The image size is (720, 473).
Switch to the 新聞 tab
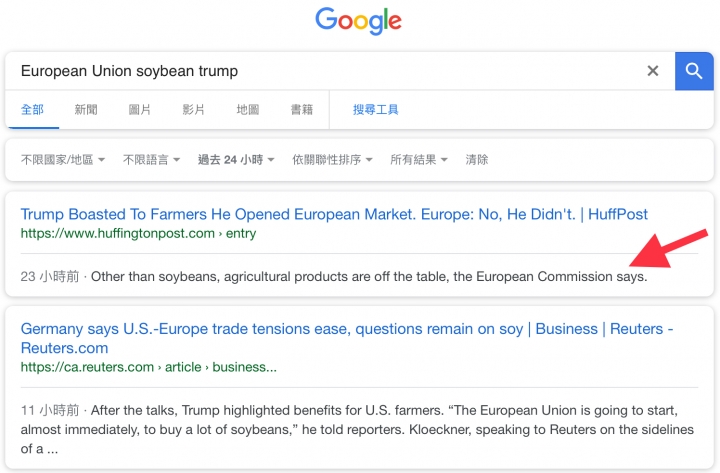tap(86, 109)
